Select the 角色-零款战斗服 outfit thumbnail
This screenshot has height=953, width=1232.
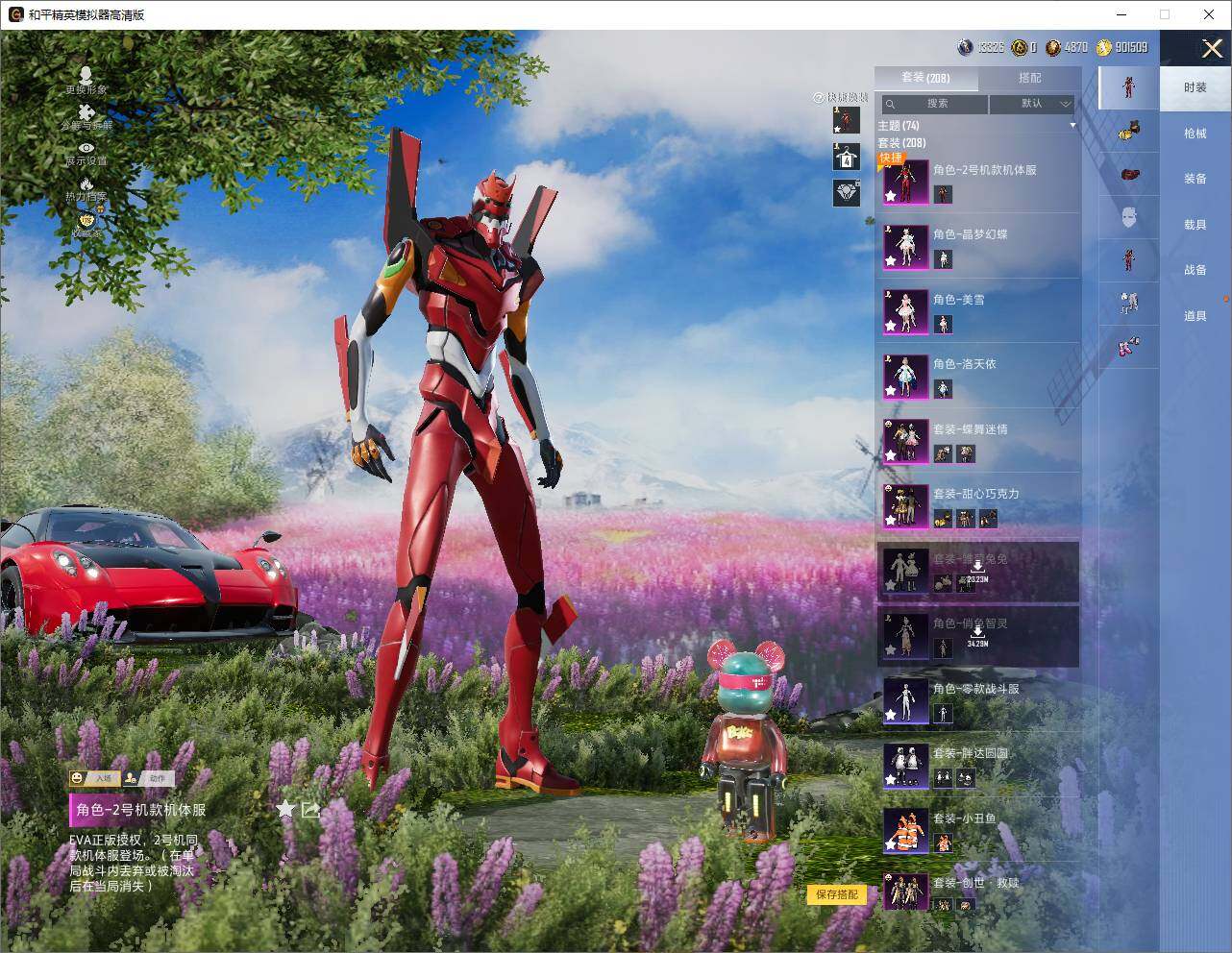pyautogui.click(x=905, y=700)
